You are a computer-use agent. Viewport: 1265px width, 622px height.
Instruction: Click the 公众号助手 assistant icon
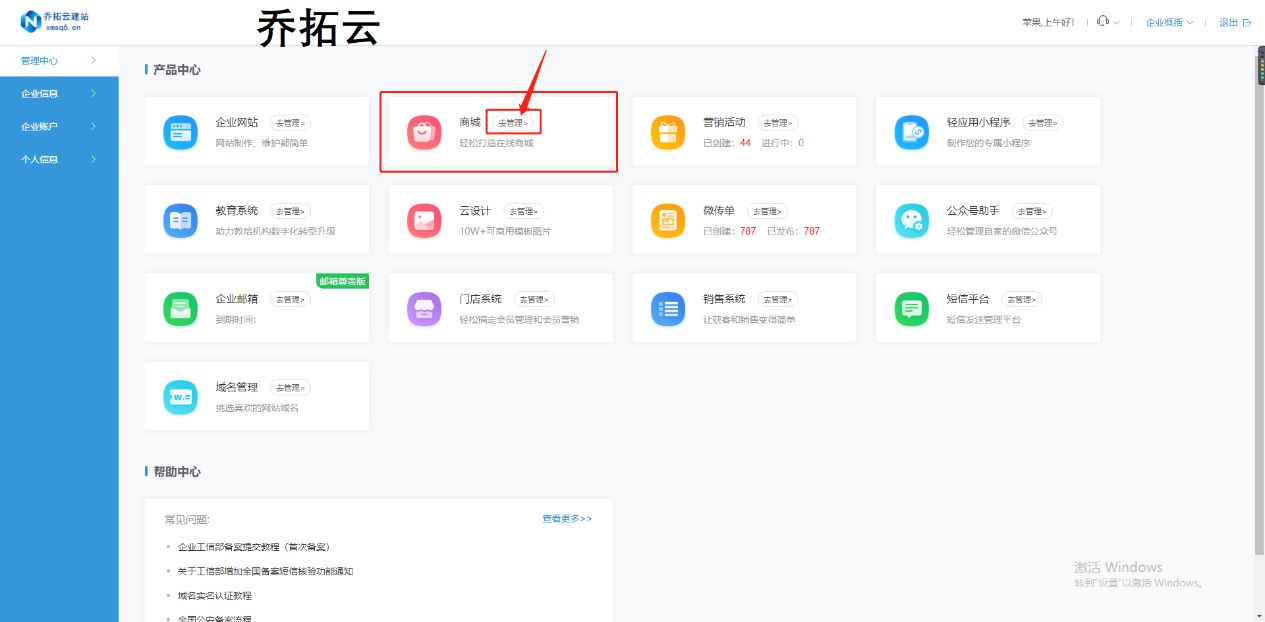[912, 219]
